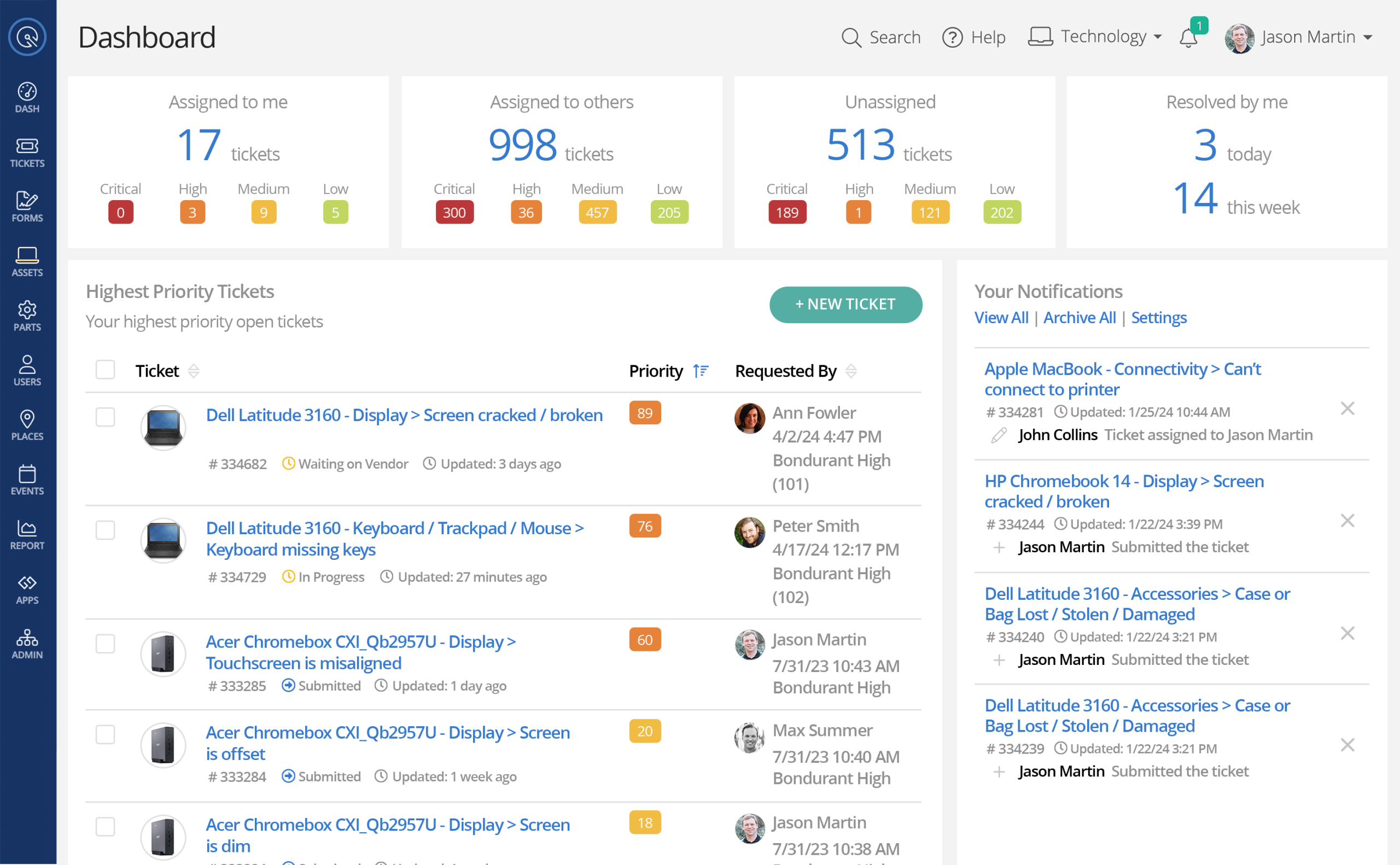Check the select-all tickets checkbox
The image size is (1400, 865).
(105, 370)
